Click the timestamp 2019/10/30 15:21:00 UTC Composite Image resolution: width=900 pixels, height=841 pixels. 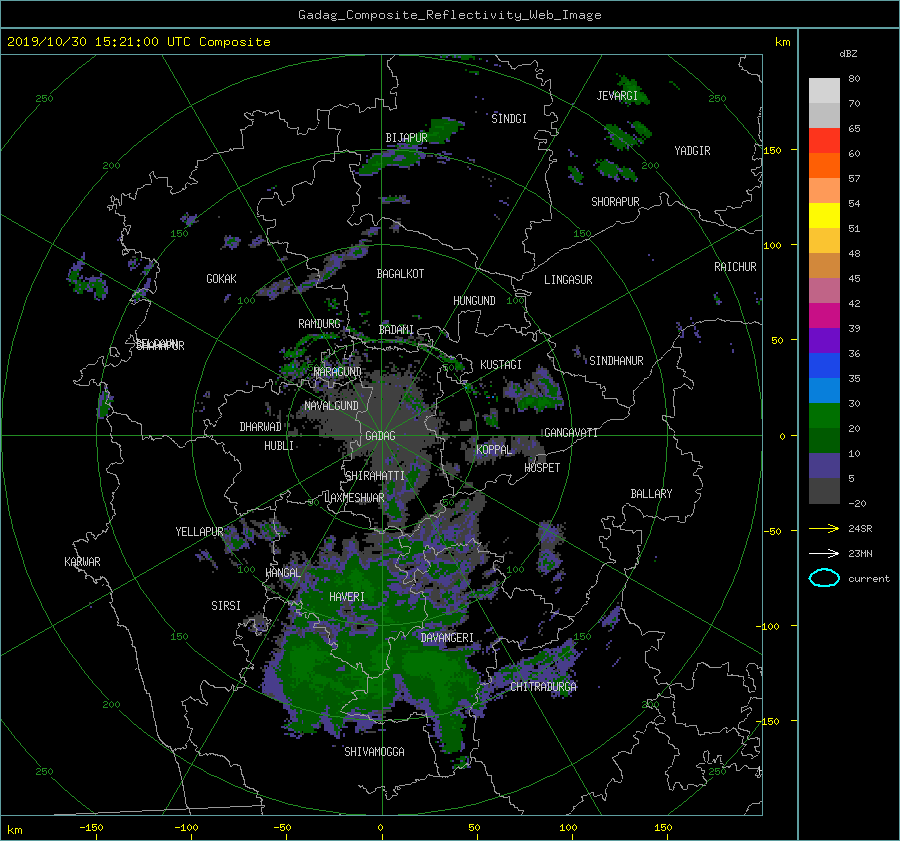coord(138,42)
